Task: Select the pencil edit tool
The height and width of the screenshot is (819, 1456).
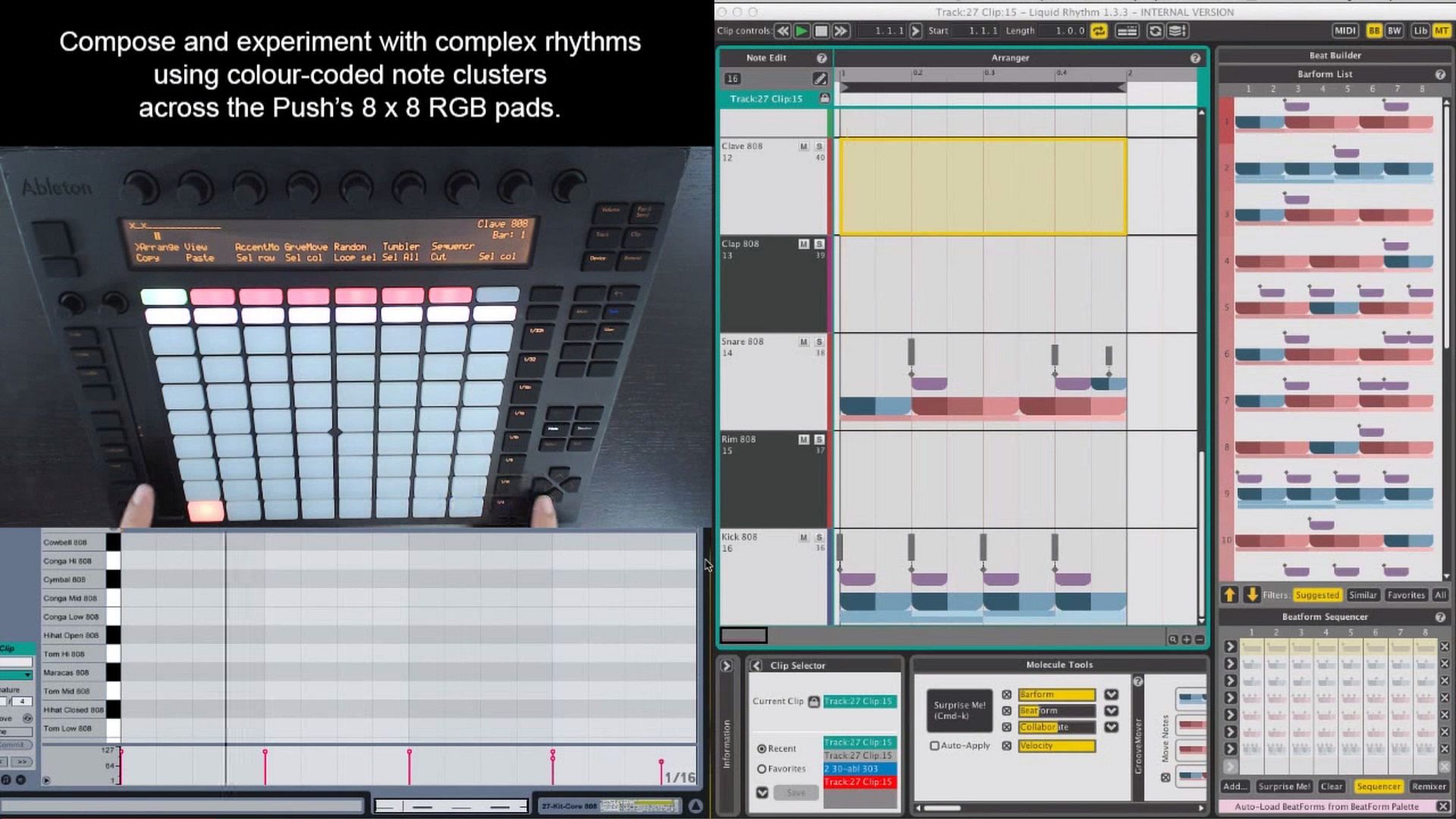Action: [820, 79]
